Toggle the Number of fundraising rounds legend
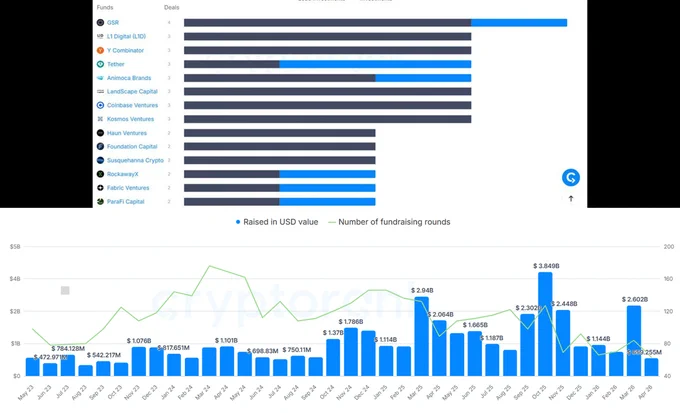Screen dimensions: 680x413 pyautogui.click(x=389, y=222)
